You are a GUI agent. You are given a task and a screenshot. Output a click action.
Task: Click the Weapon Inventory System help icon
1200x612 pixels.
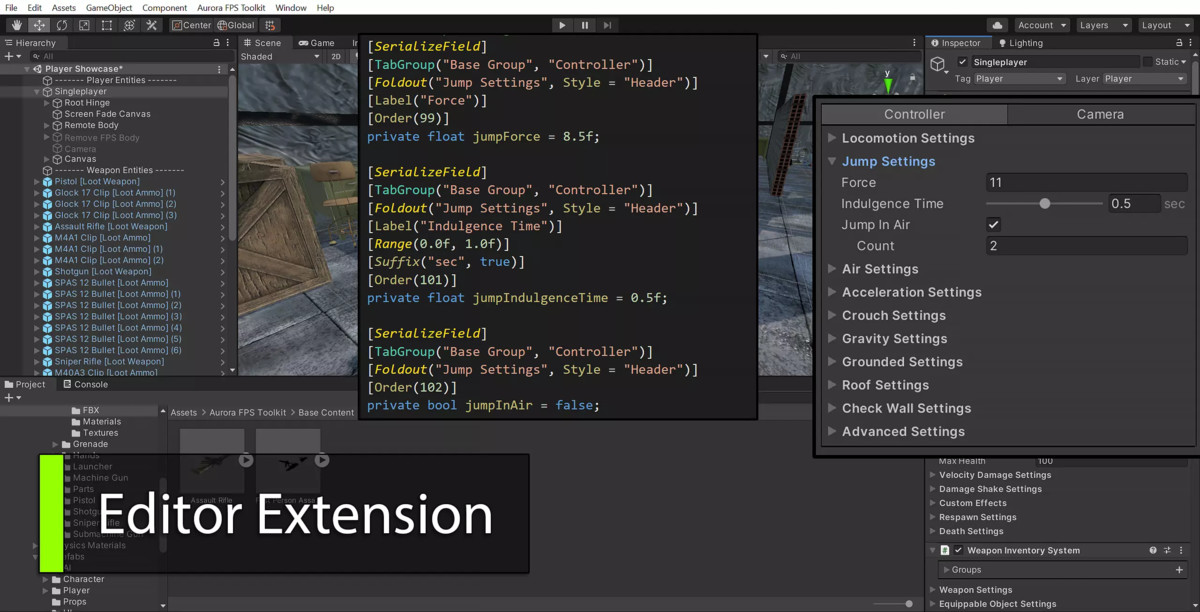[x=1153, y=551]
